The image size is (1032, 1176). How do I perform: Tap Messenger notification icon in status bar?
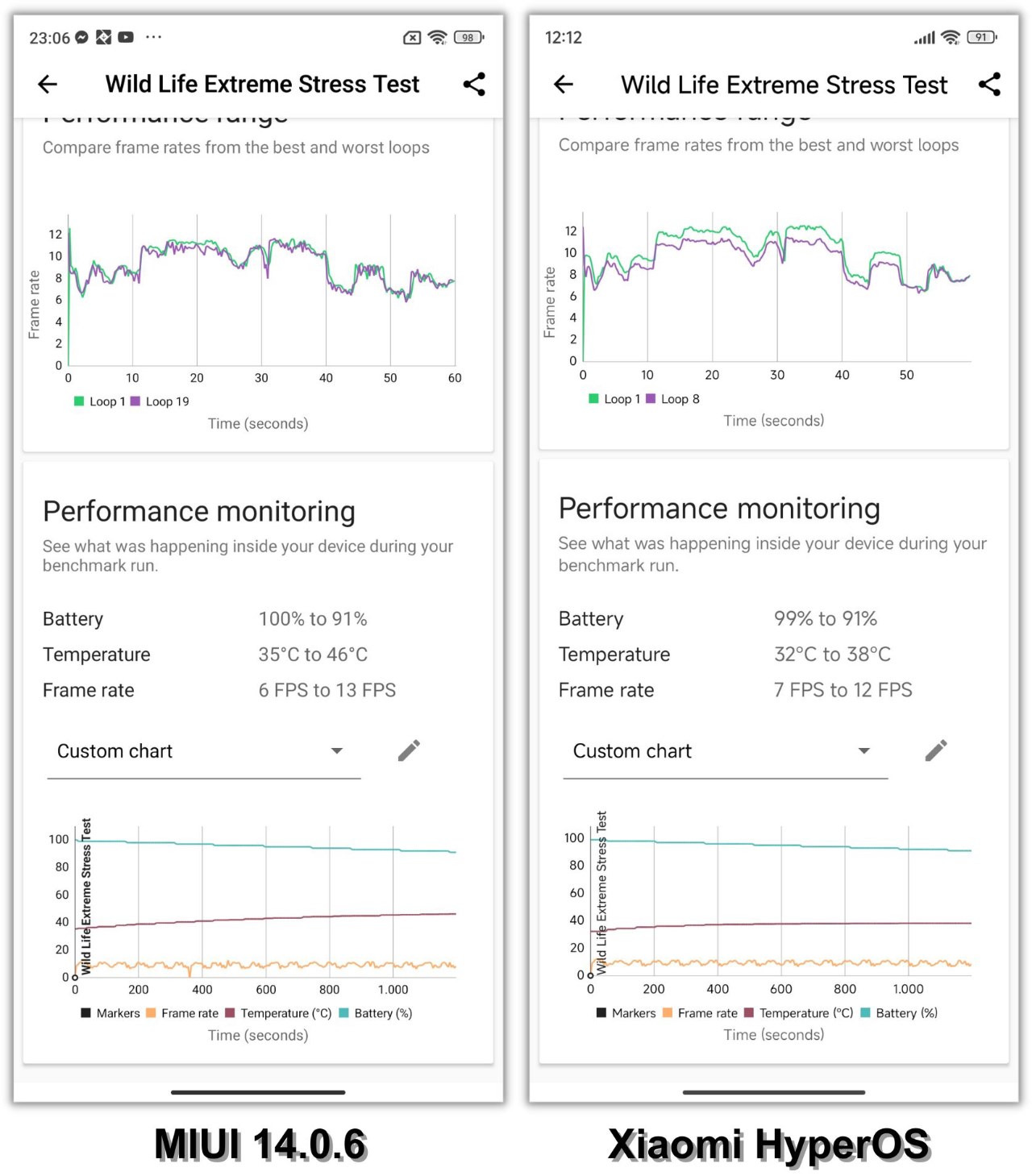pos(81,37)
